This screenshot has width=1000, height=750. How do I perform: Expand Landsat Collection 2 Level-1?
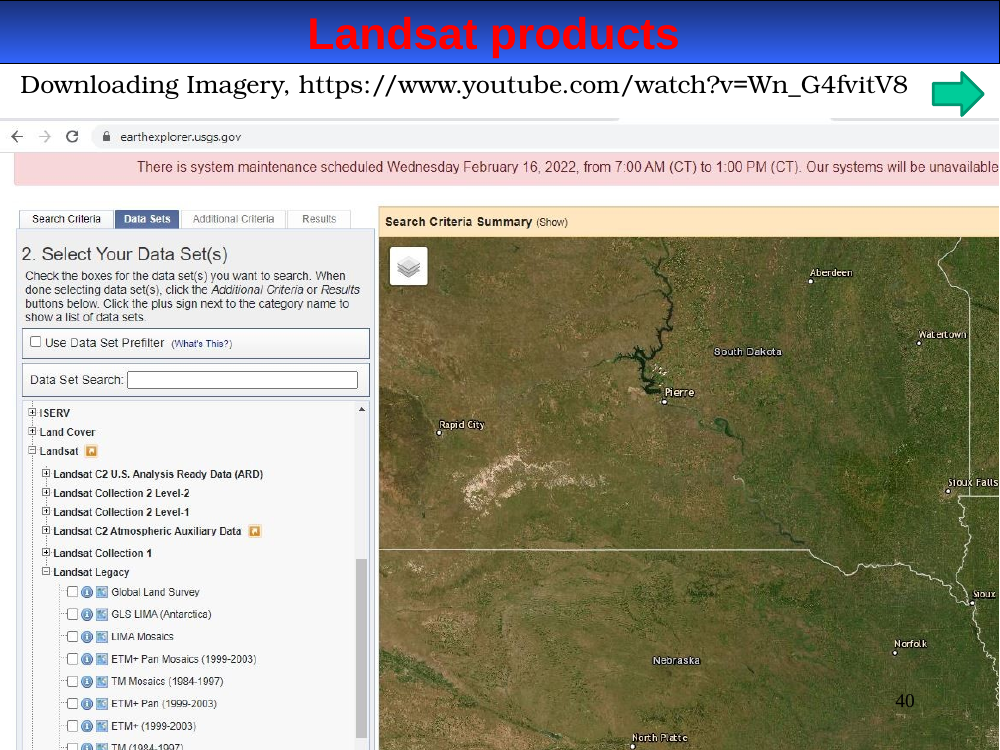pos(46,511)
